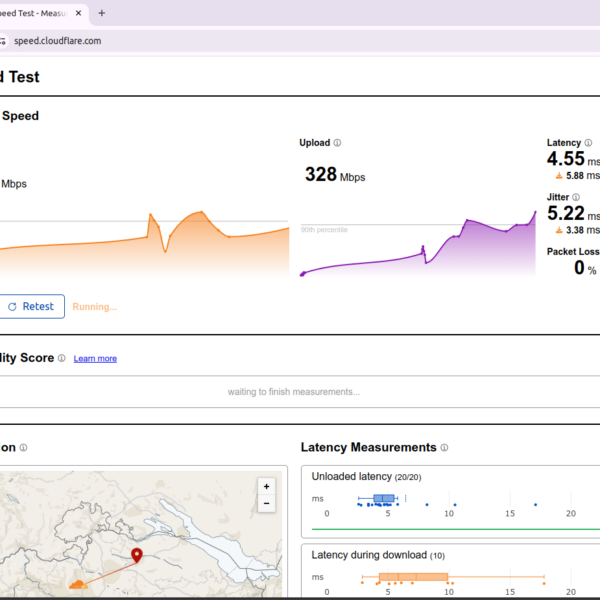Click the orange Cloudflare cloud marker on map

[x=76, y=583]
